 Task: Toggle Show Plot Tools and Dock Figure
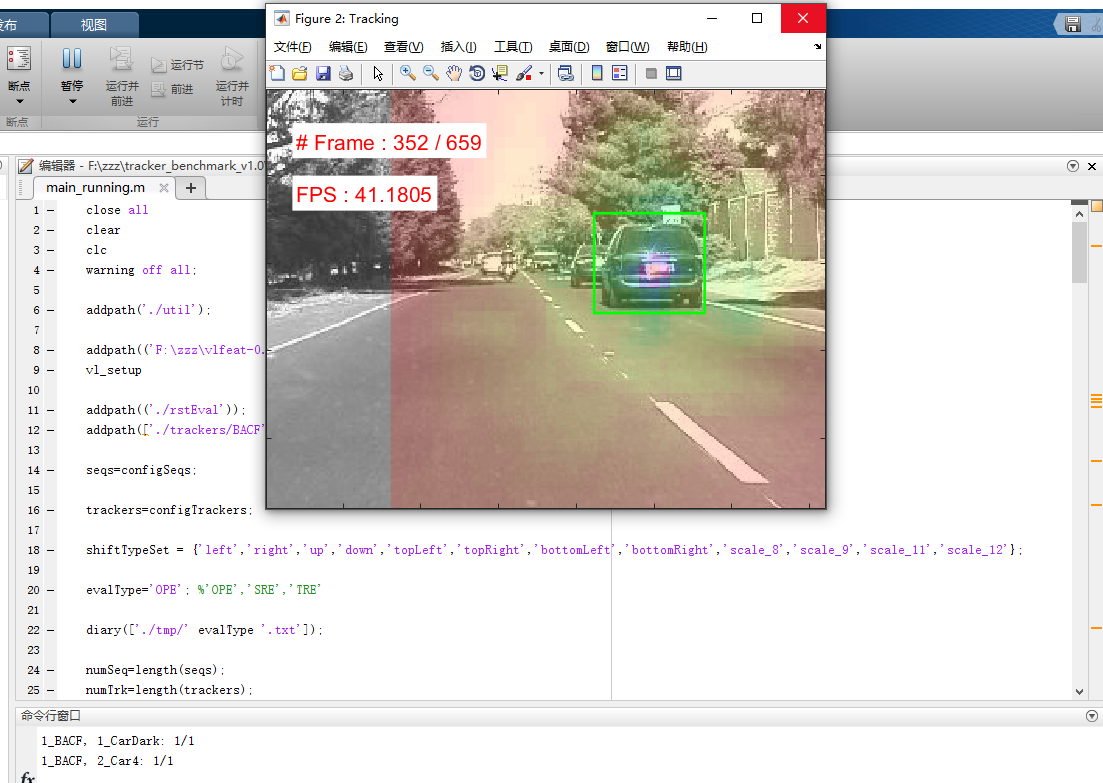point(674,73)
